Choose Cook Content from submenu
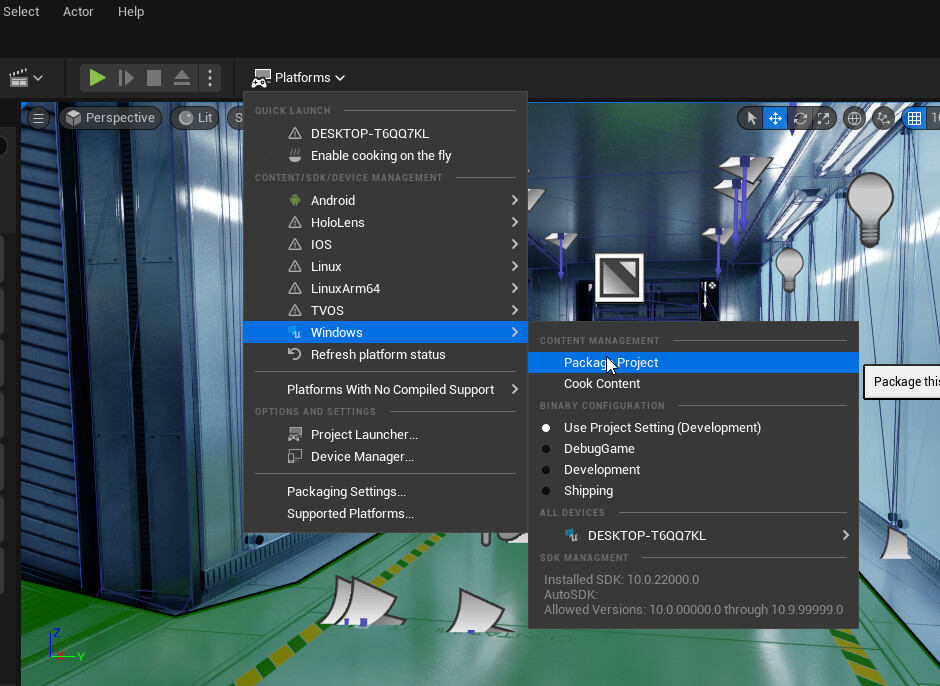The image size is (940, 686). [x=602, y=384]
